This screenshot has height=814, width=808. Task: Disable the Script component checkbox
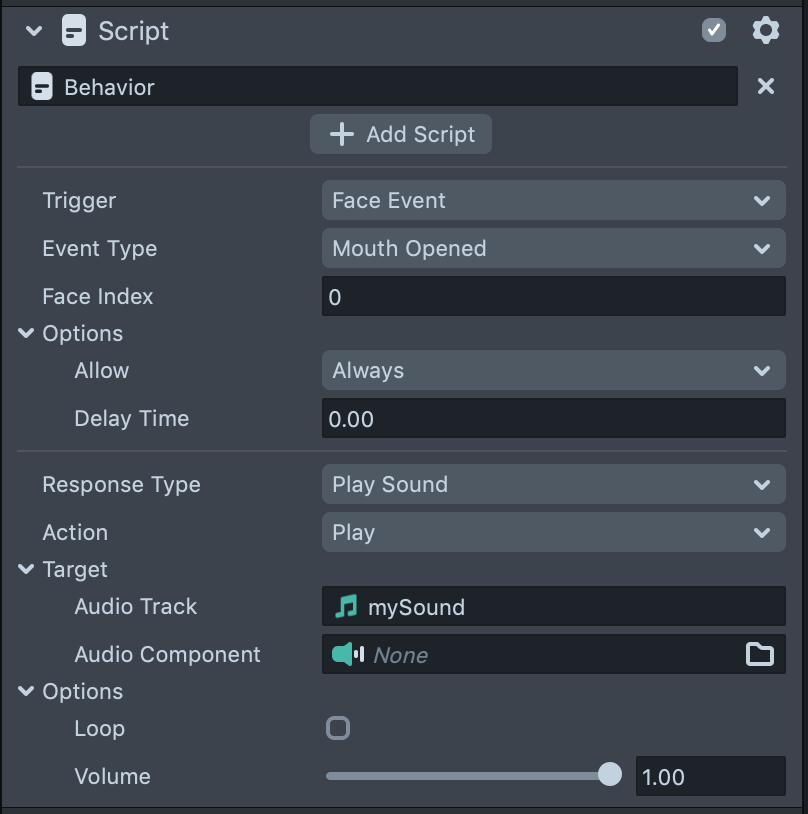pos(714,31)
